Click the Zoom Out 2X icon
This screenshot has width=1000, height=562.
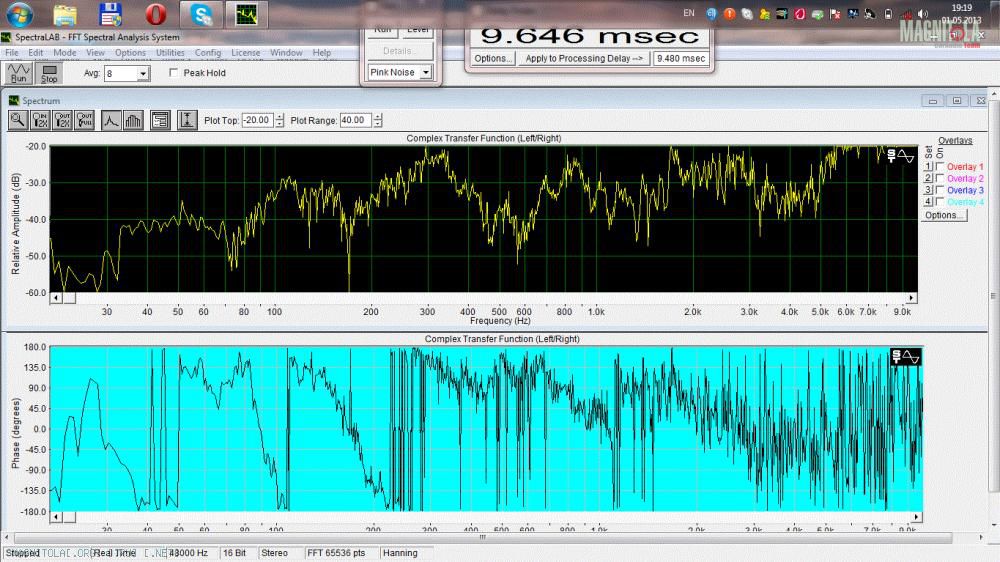(62, 120)
